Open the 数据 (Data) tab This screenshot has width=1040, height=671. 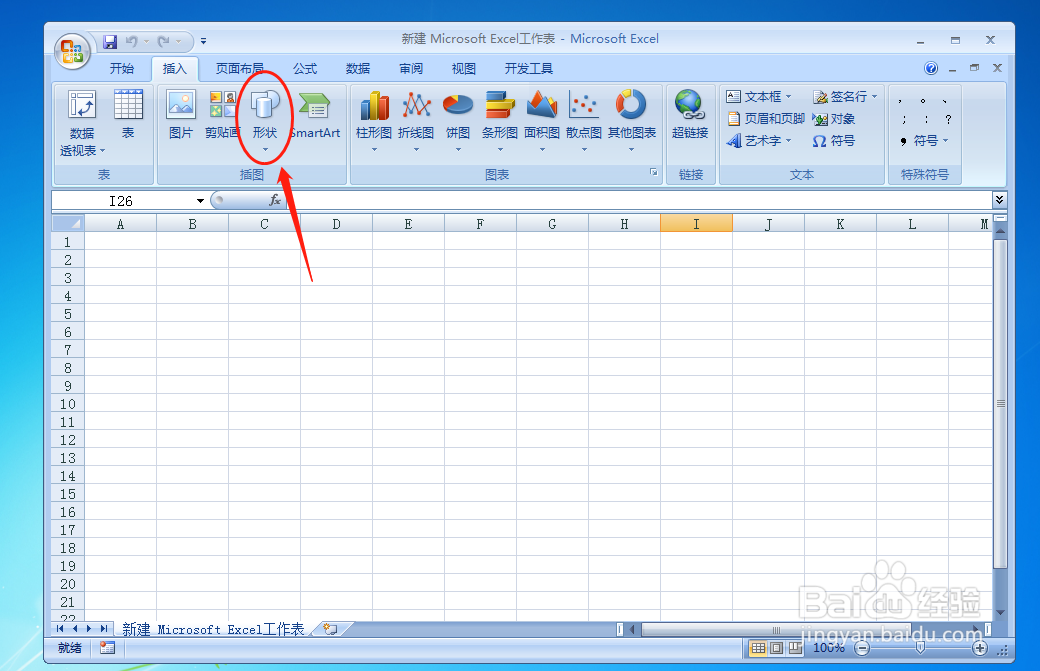tap(358, 68)
